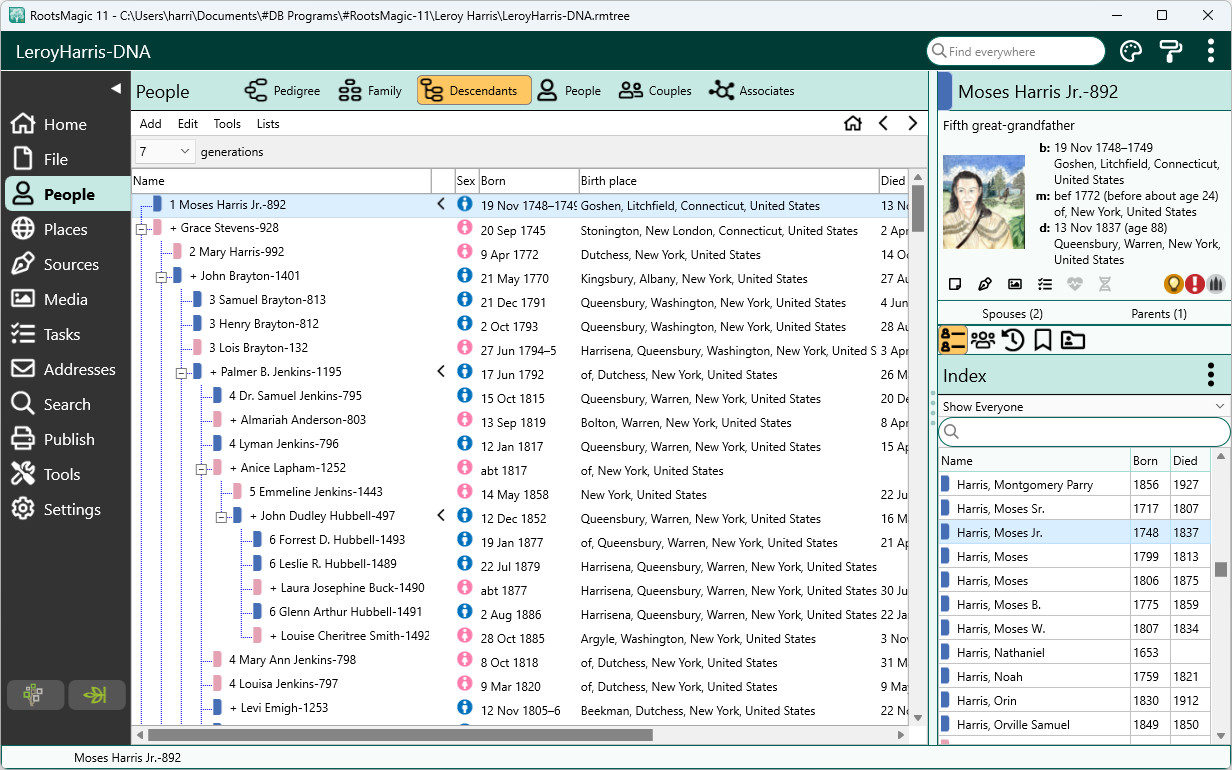Switch to the Family view tab
This screenshot has width=1232, height=770.
coord(369,91)
